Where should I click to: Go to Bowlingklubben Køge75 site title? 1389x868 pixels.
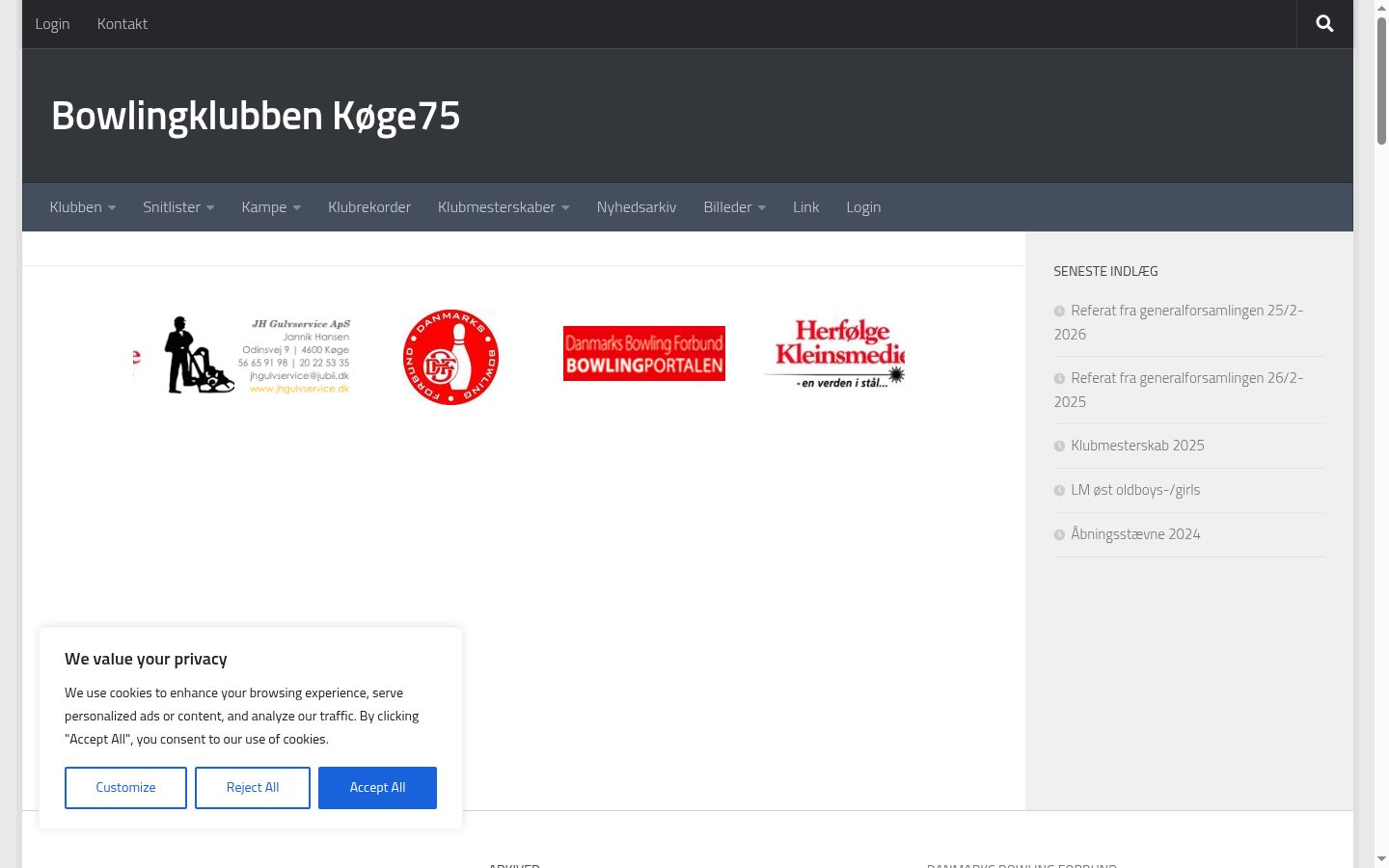click(256, 116)
